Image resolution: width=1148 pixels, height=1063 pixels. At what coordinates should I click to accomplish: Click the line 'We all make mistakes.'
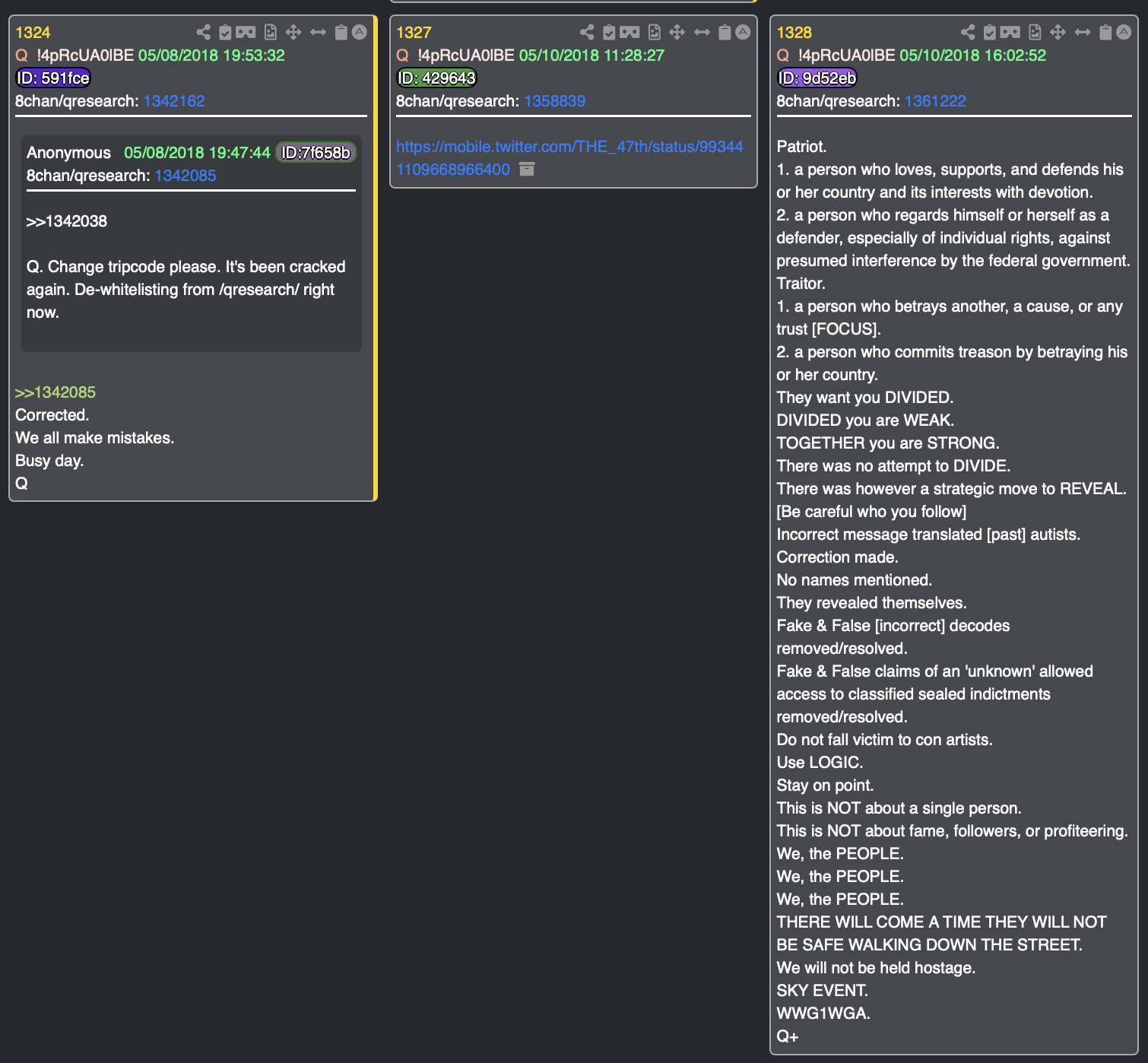(x=95, y=438)
